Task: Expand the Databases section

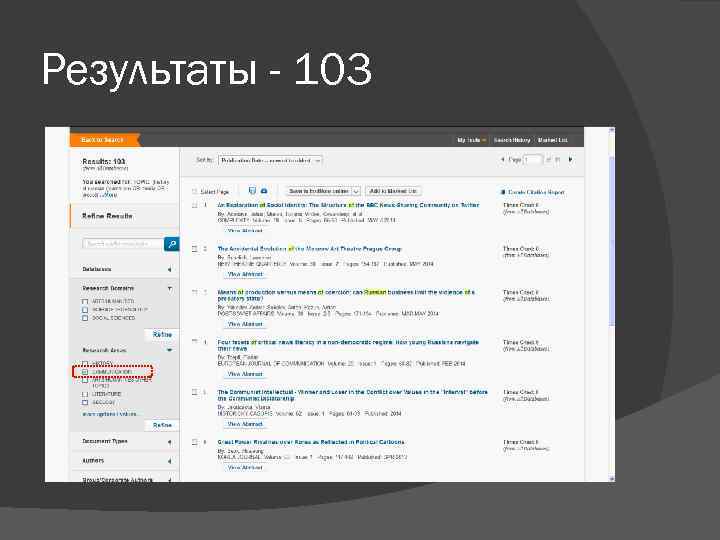Action: tap(169, 270)
